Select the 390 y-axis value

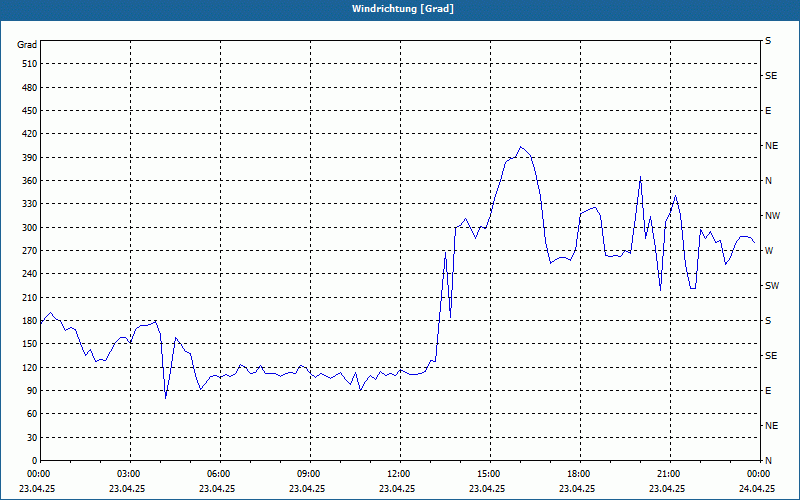click(30, 157)
